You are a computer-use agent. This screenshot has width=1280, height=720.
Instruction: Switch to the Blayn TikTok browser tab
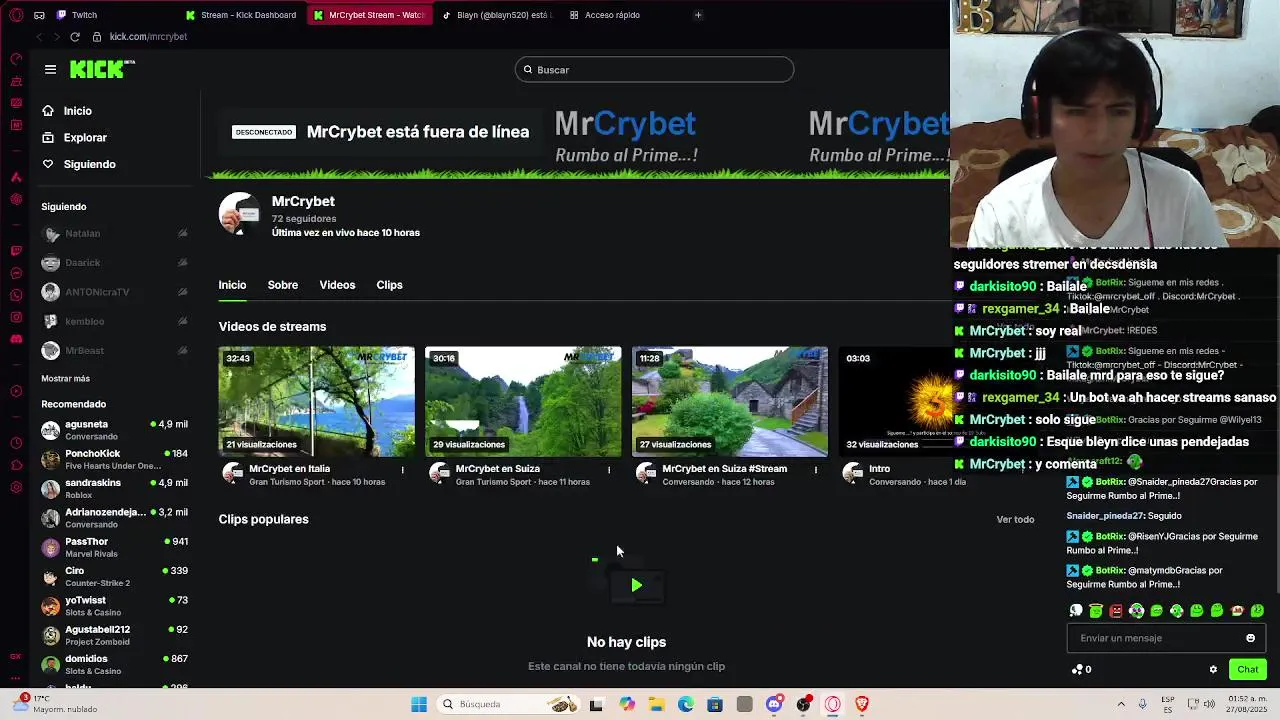(x=496, y=15)
